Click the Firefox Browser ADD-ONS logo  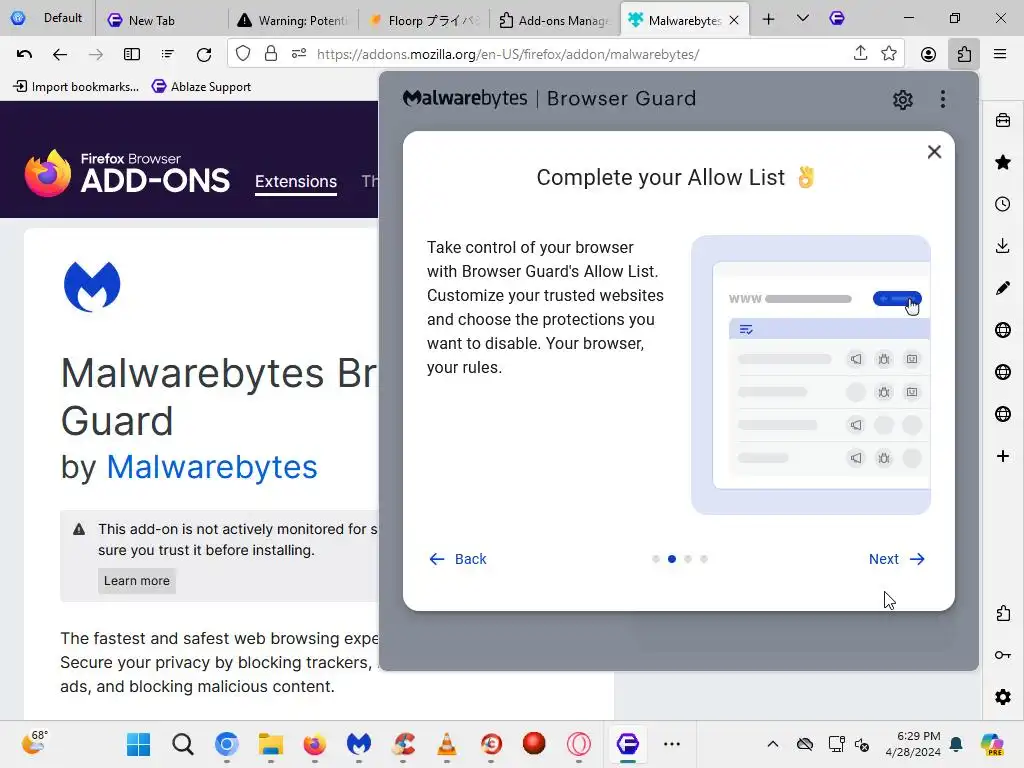127,173
